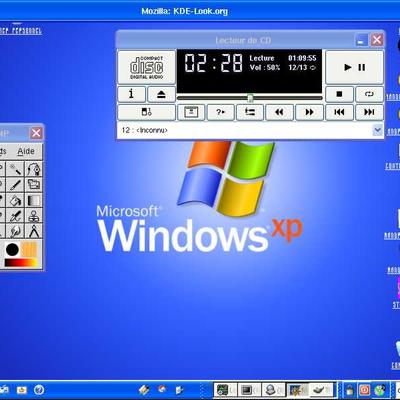Click the 'Mozilla: KDE-Look.org' title bar
The width and height of the screenshot is (400, 400).
pos(200,11)
